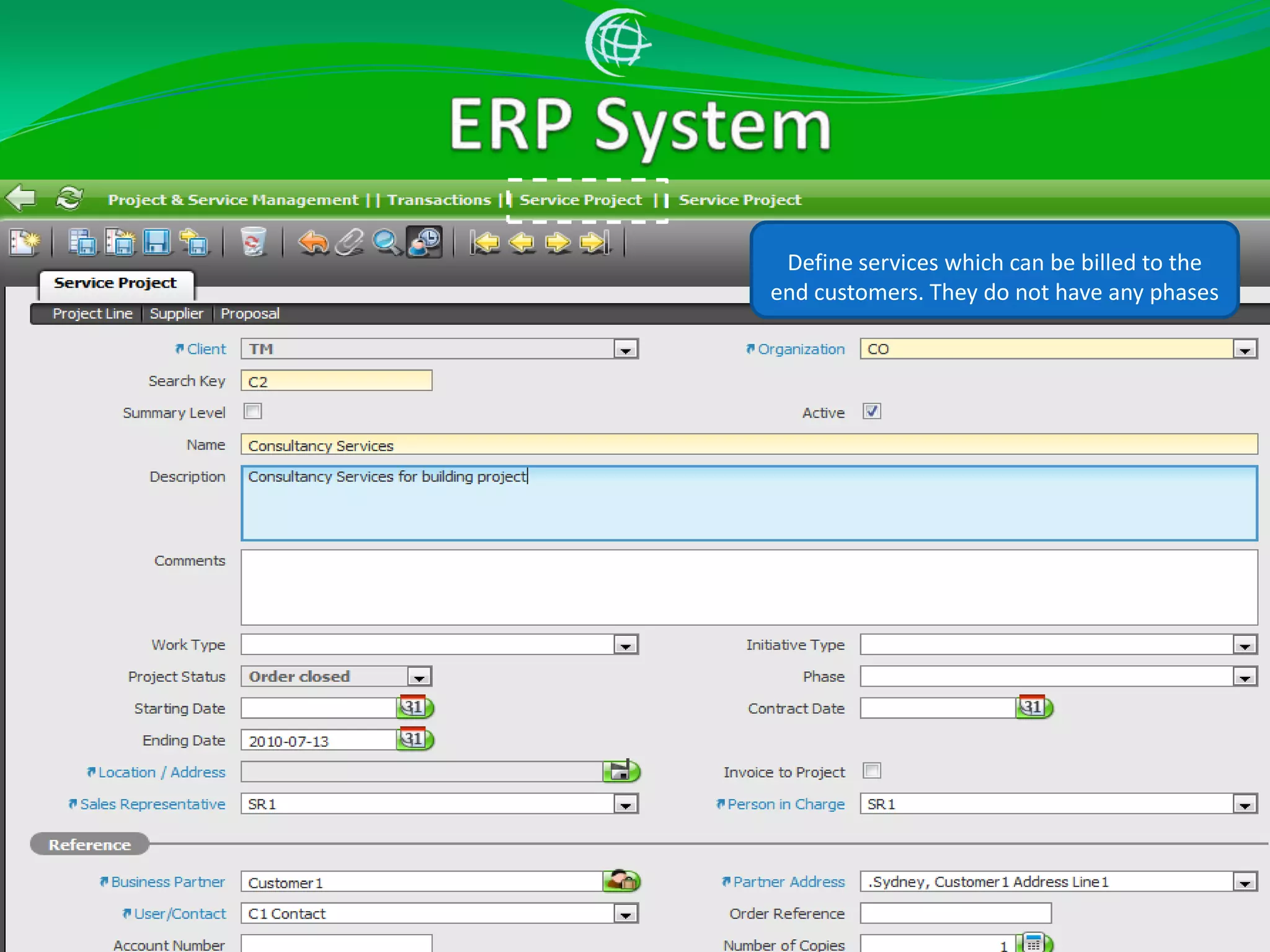
Task: Open the Project Status dropdown
Action: (419, 677)
